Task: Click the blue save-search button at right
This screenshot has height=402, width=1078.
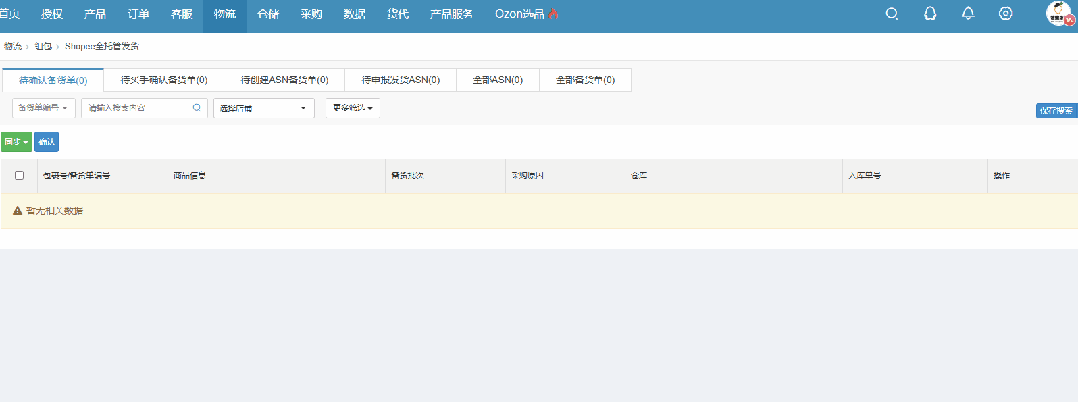Action: (x=1057, y=110)
